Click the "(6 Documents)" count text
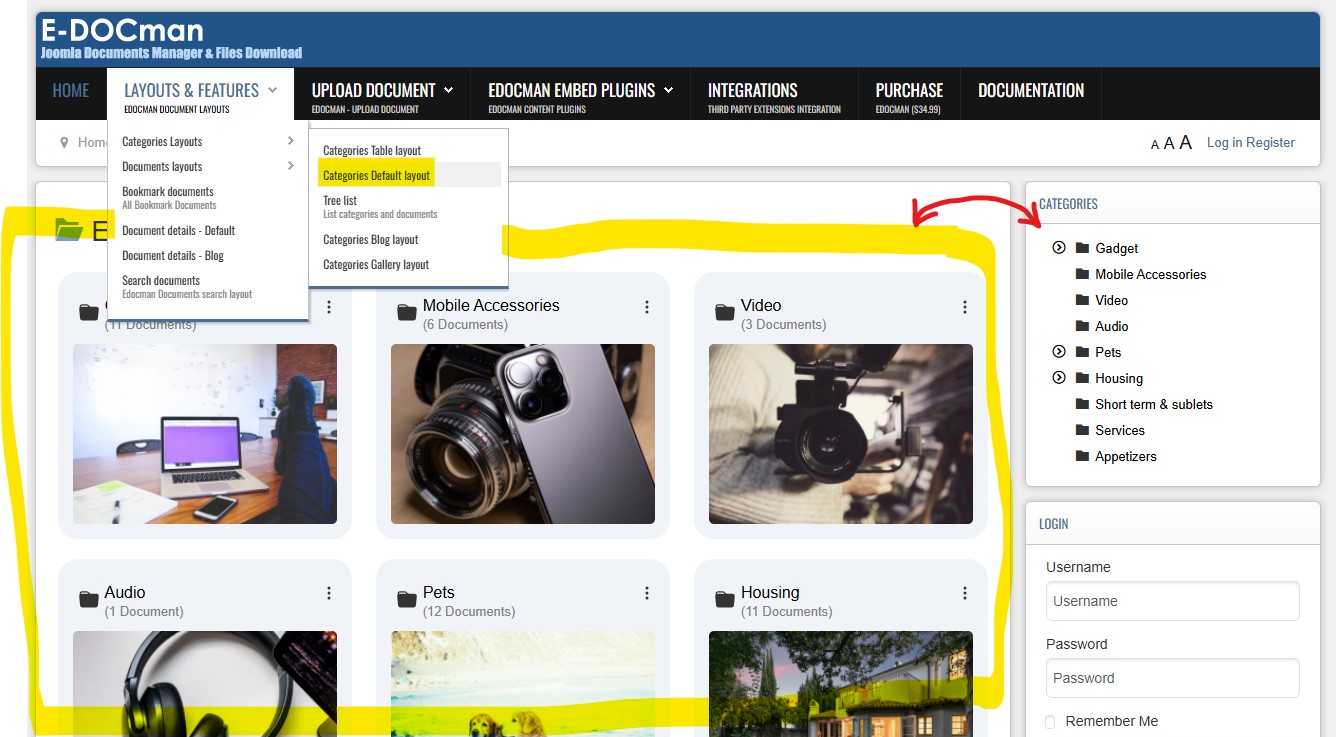This screenshot has height=737, width=1336. (465, 325)
